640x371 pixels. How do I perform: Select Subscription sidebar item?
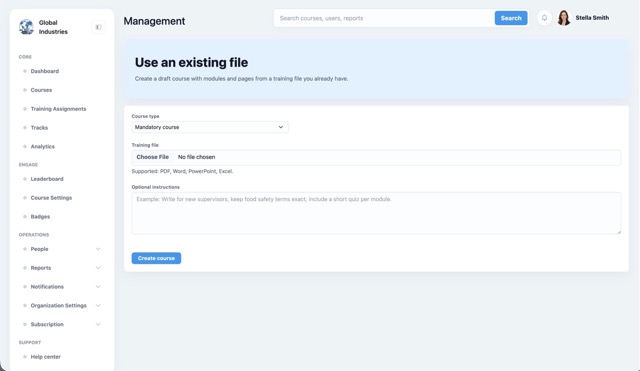pos(47,324)
